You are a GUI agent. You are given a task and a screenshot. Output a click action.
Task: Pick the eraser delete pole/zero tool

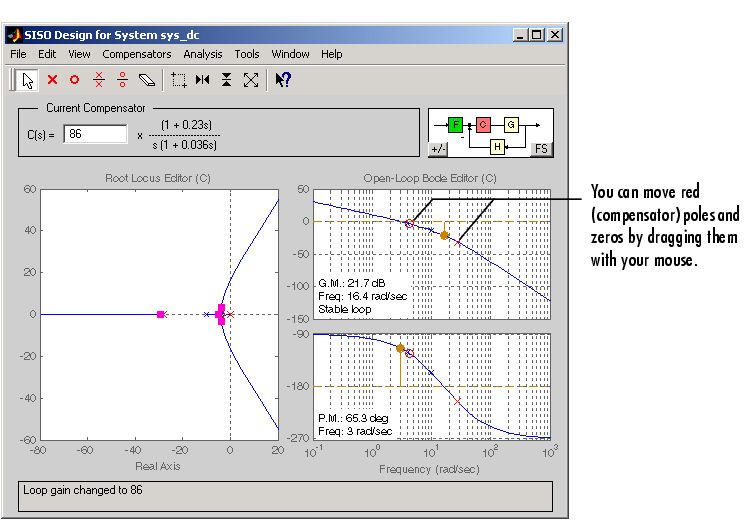click(147, 79)
